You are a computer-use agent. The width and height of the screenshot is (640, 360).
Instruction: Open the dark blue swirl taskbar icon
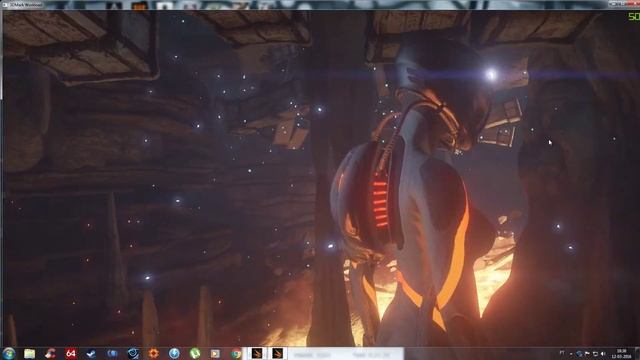click(x=133, y=353)
